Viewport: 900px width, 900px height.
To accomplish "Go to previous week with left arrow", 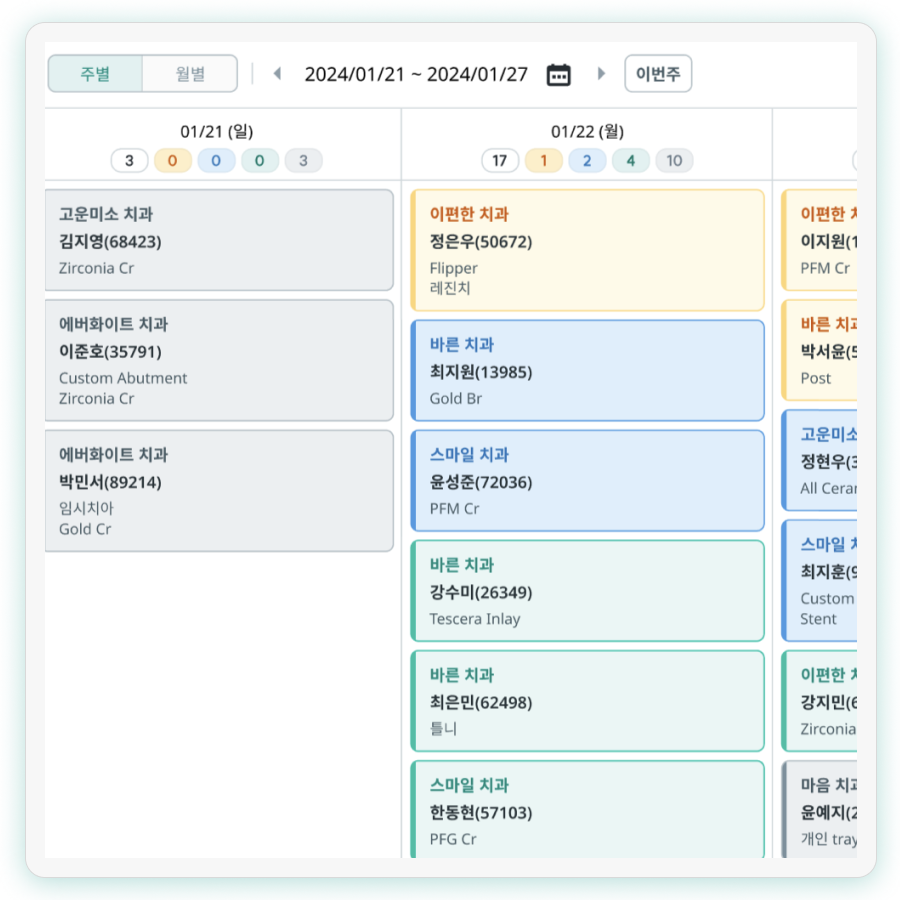I will click(x=277, y=74).
